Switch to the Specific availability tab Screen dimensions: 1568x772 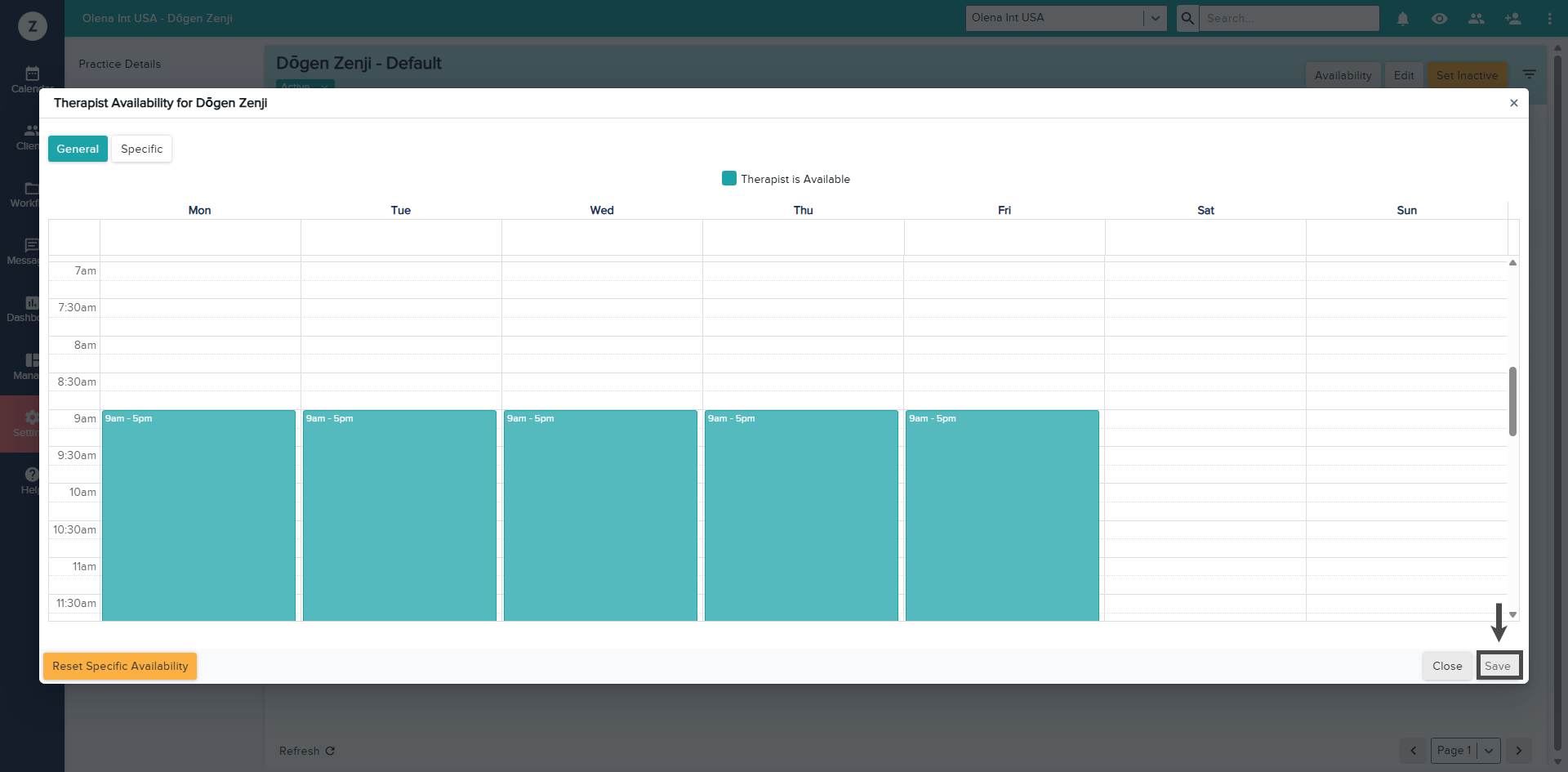click(141, 149)
